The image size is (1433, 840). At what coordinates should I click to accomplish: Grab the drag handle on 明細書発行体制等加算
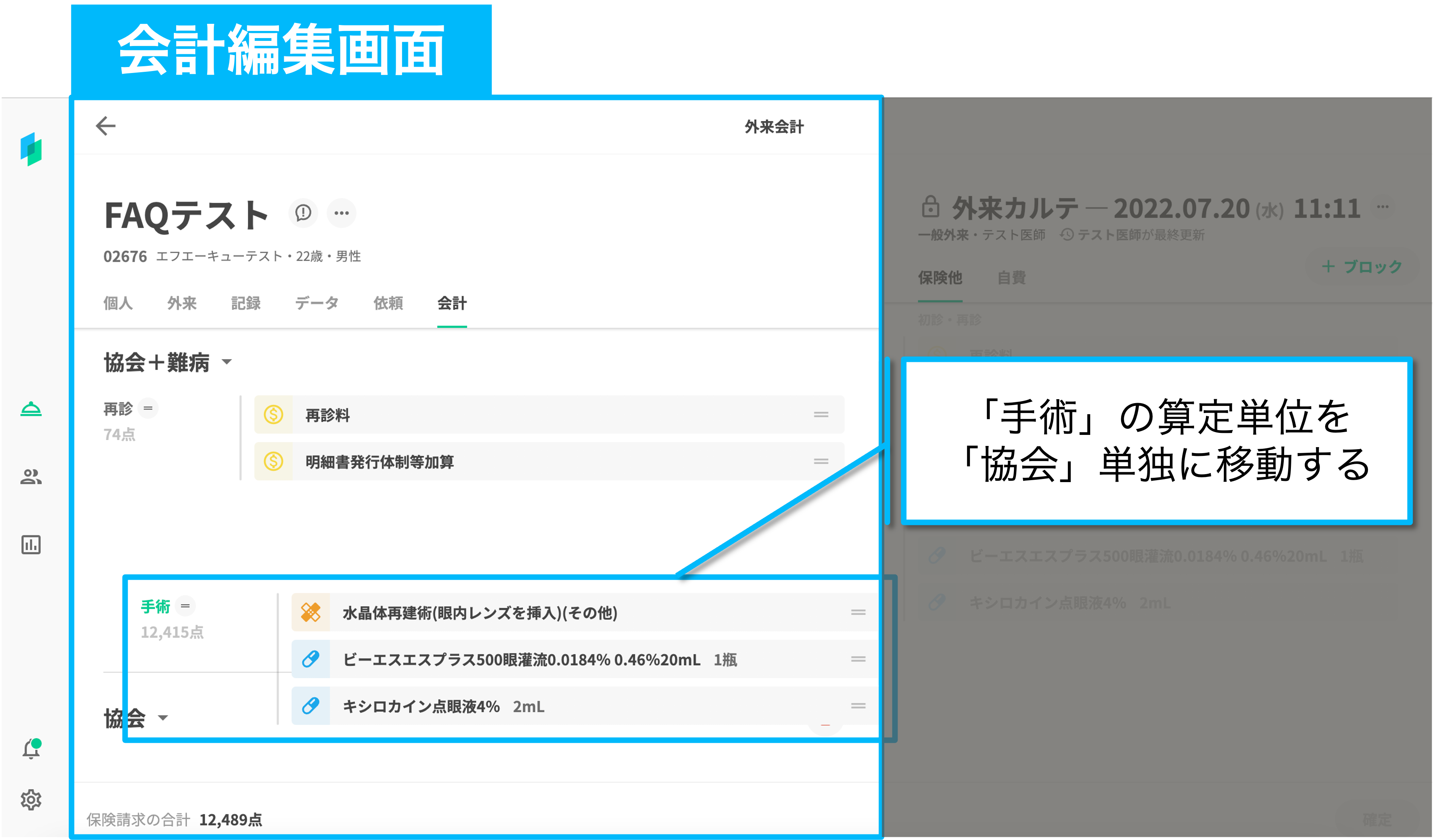(821, 461)
